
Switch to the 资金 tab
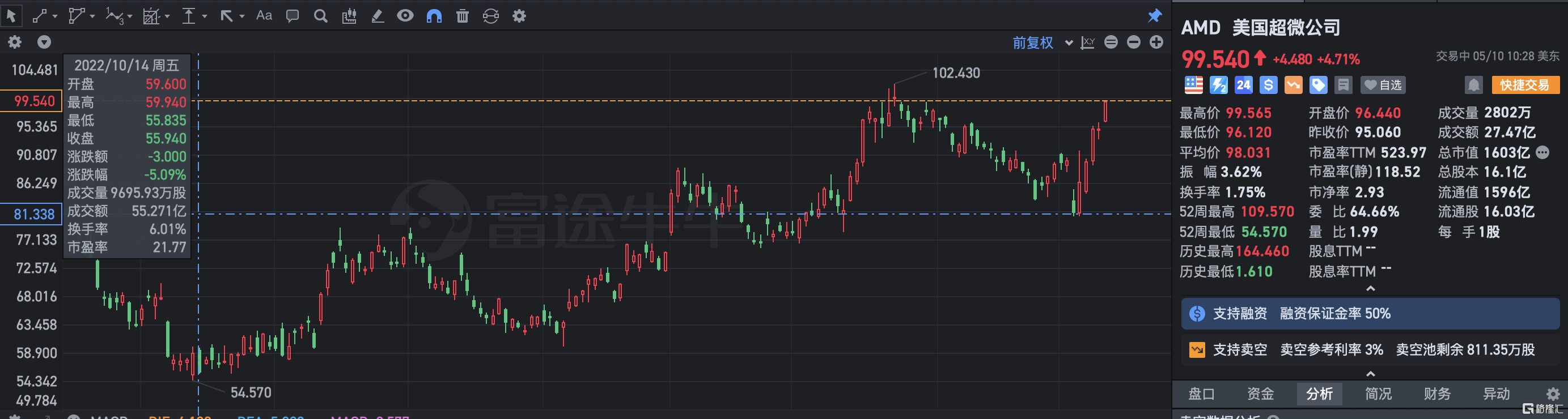1261,394
